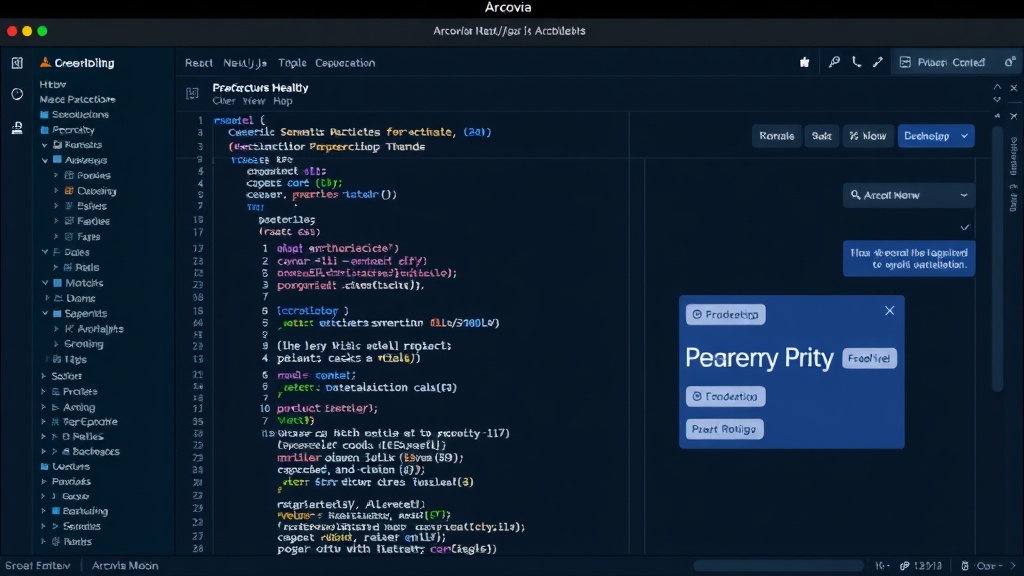Screen dimensions: 1024x576
Task: Select the Fayes tree item
Action: pos(88,237)
